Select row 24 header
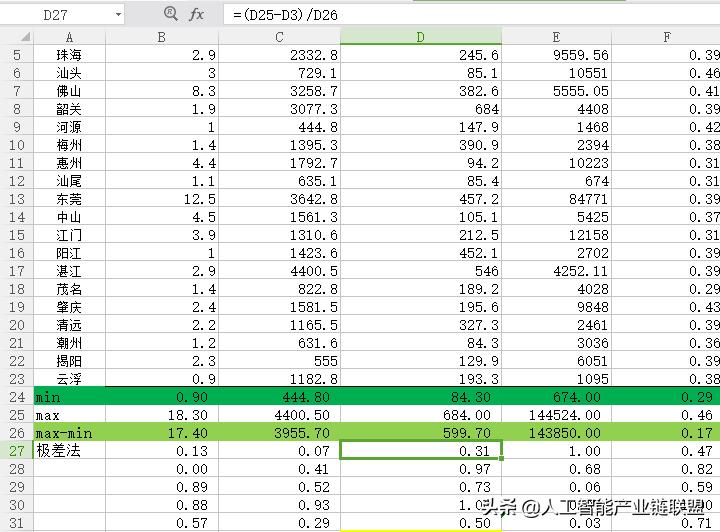 click(17, 397)
